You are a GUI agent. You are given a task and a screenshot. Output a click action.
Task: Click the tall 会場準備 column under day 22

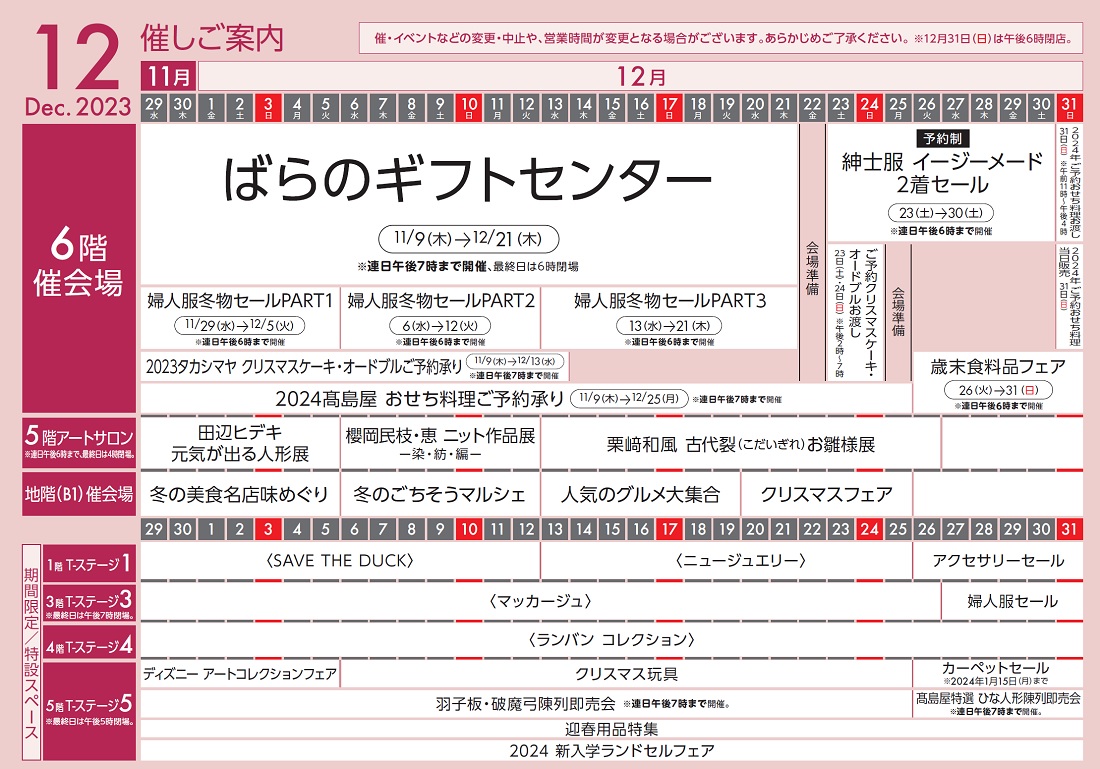(x=812, y=253)
